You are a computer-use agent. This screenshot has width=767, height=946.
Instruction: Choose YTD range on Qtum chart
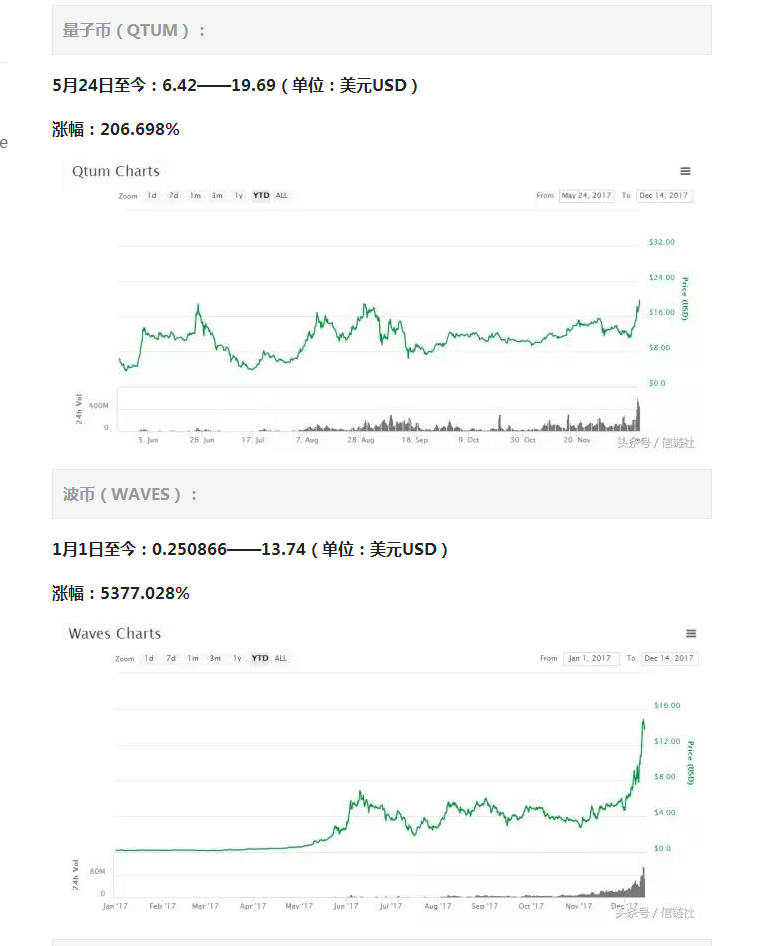point(261,195)
